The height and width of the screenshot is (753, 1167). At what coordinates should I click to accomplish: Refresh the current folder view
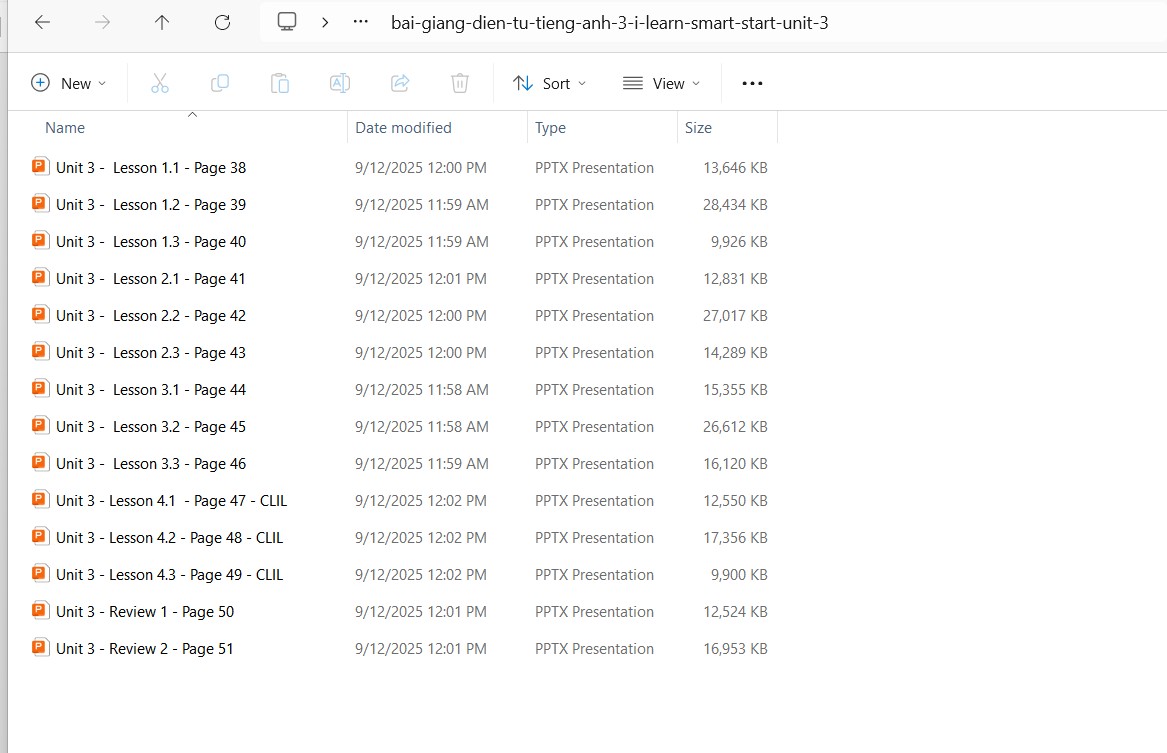[x=222, y=22]
